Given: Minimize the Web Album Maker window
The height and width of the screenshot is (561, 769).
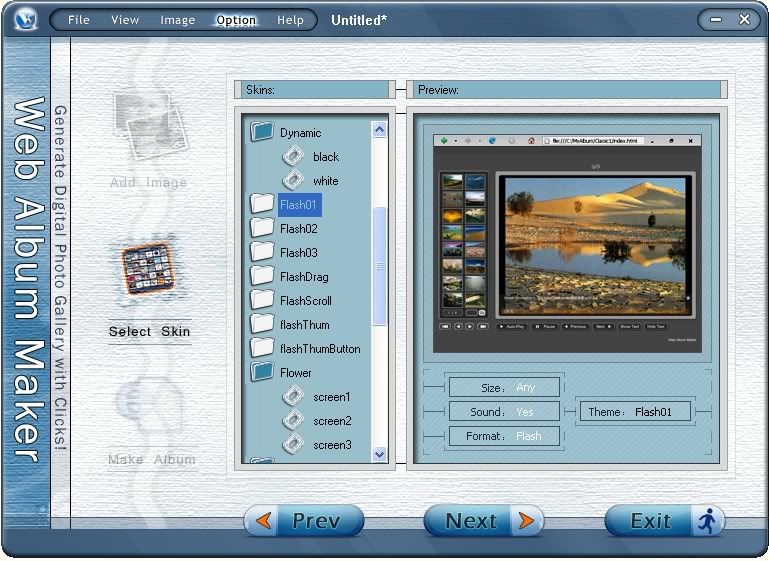Looking at the screenshot, I should (716, 20).
